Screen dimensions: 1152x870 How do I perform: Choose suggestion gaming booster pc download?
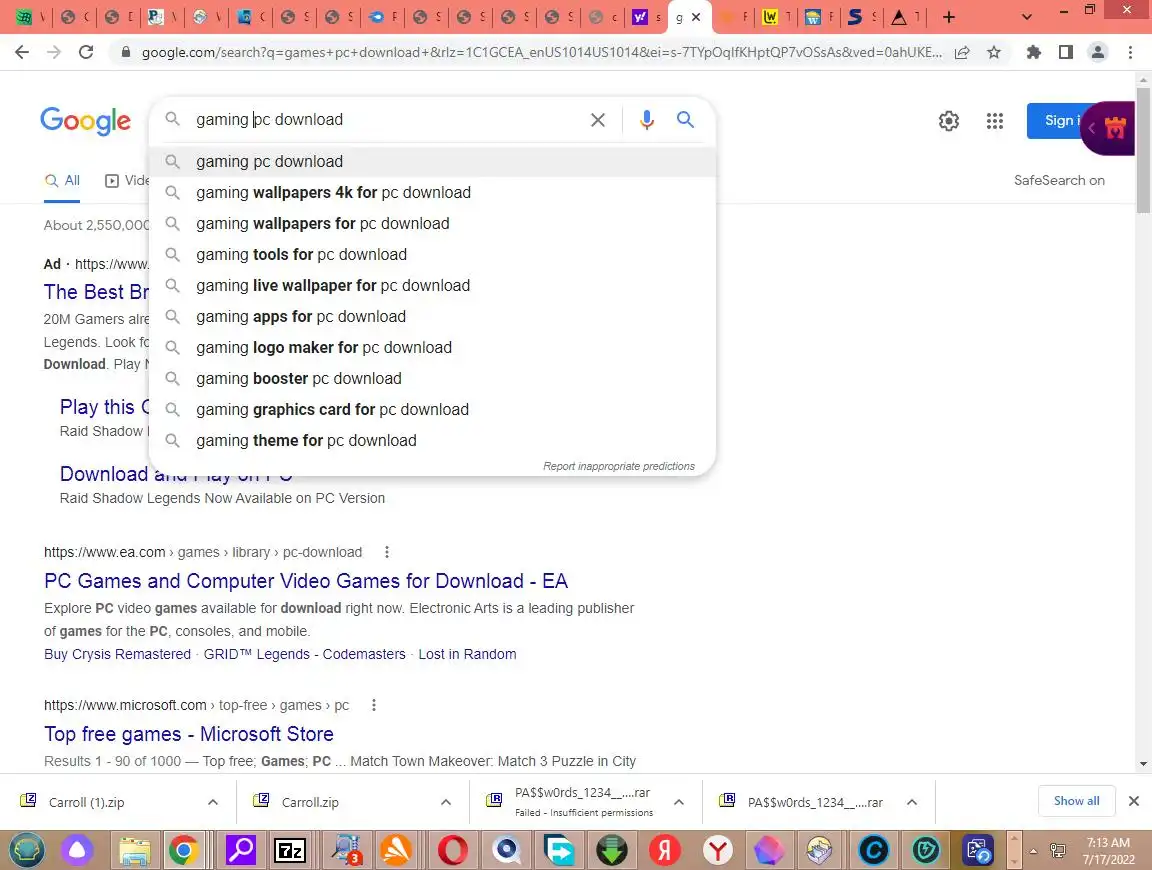coord(432,378)
